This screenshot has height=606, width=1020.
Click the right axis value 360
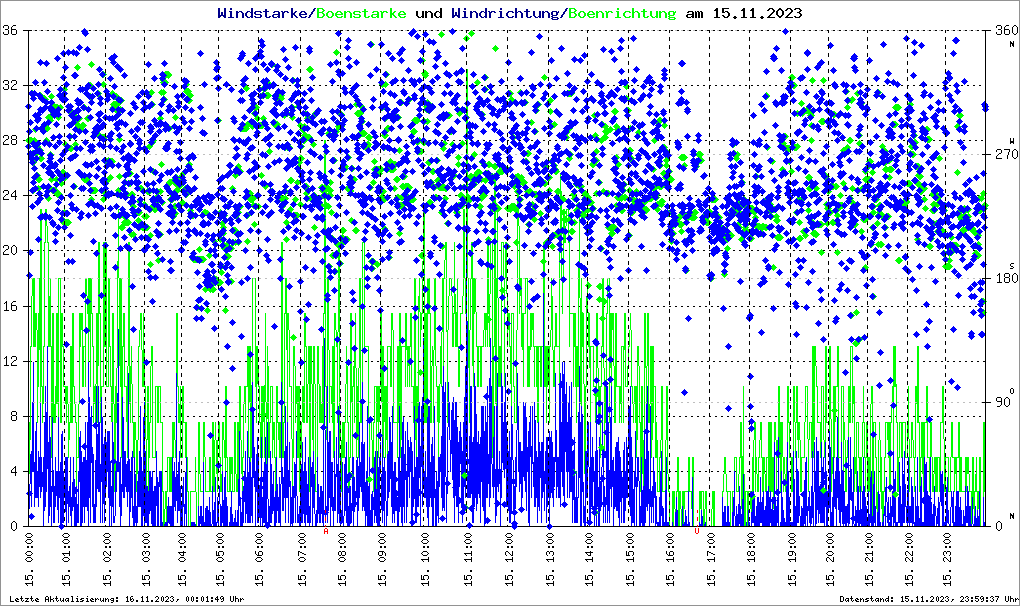pyautogui.click(x=1006, y=31)
